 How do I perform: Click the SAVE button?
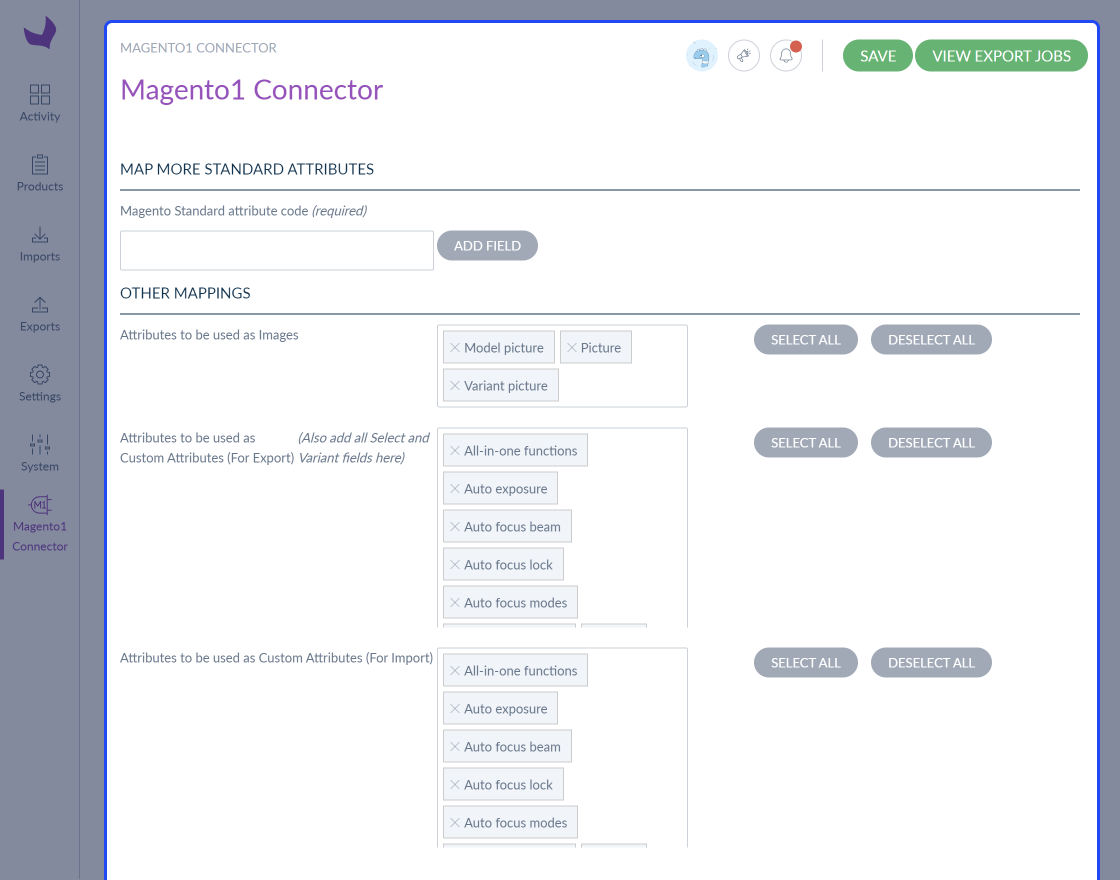tap(877, 56)
